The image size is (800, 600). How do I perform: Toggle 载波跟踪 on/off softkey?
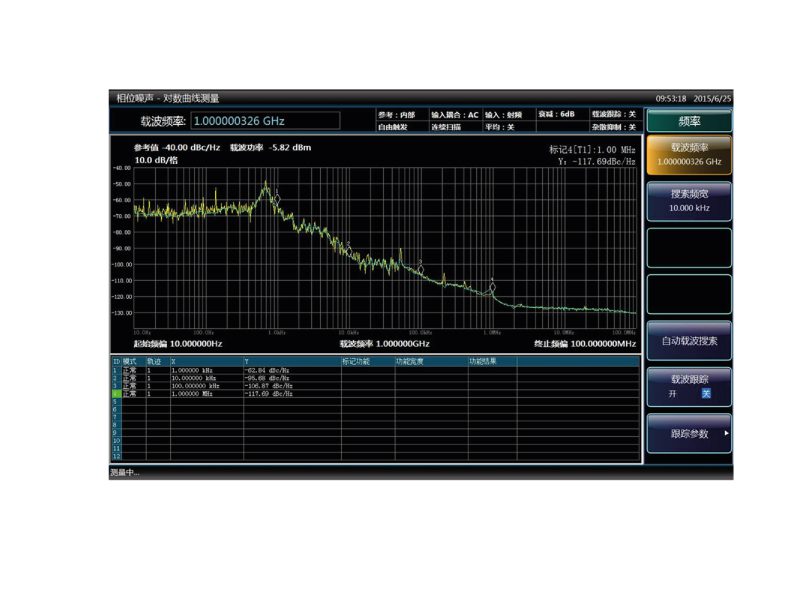point(689,386)
